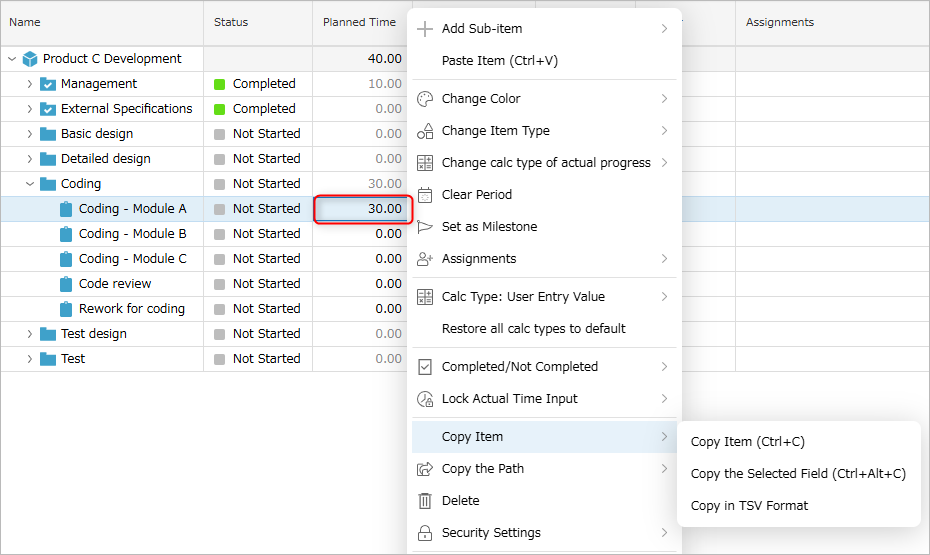The height and width of the screenshot is (555, 930).
Task: Click the green status swatch for Management
Action: coord(219,84)
